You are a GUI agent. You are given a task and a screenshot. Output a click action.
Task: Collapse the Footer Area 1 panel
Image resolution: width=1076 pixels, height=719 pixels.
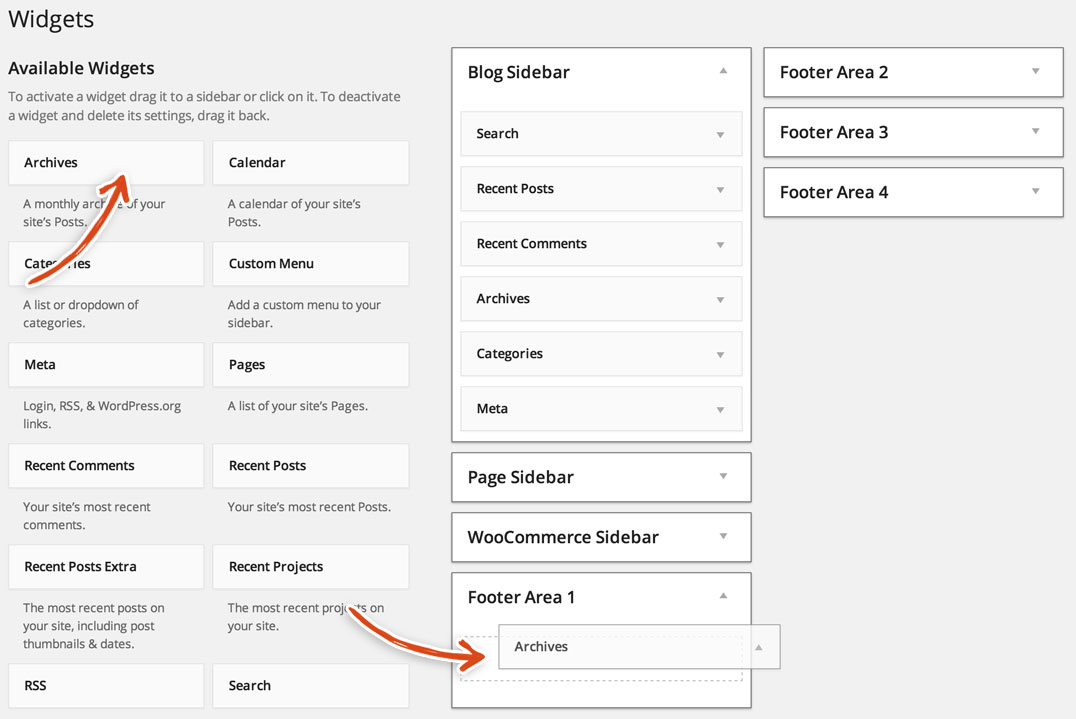[x=723, y=596]
